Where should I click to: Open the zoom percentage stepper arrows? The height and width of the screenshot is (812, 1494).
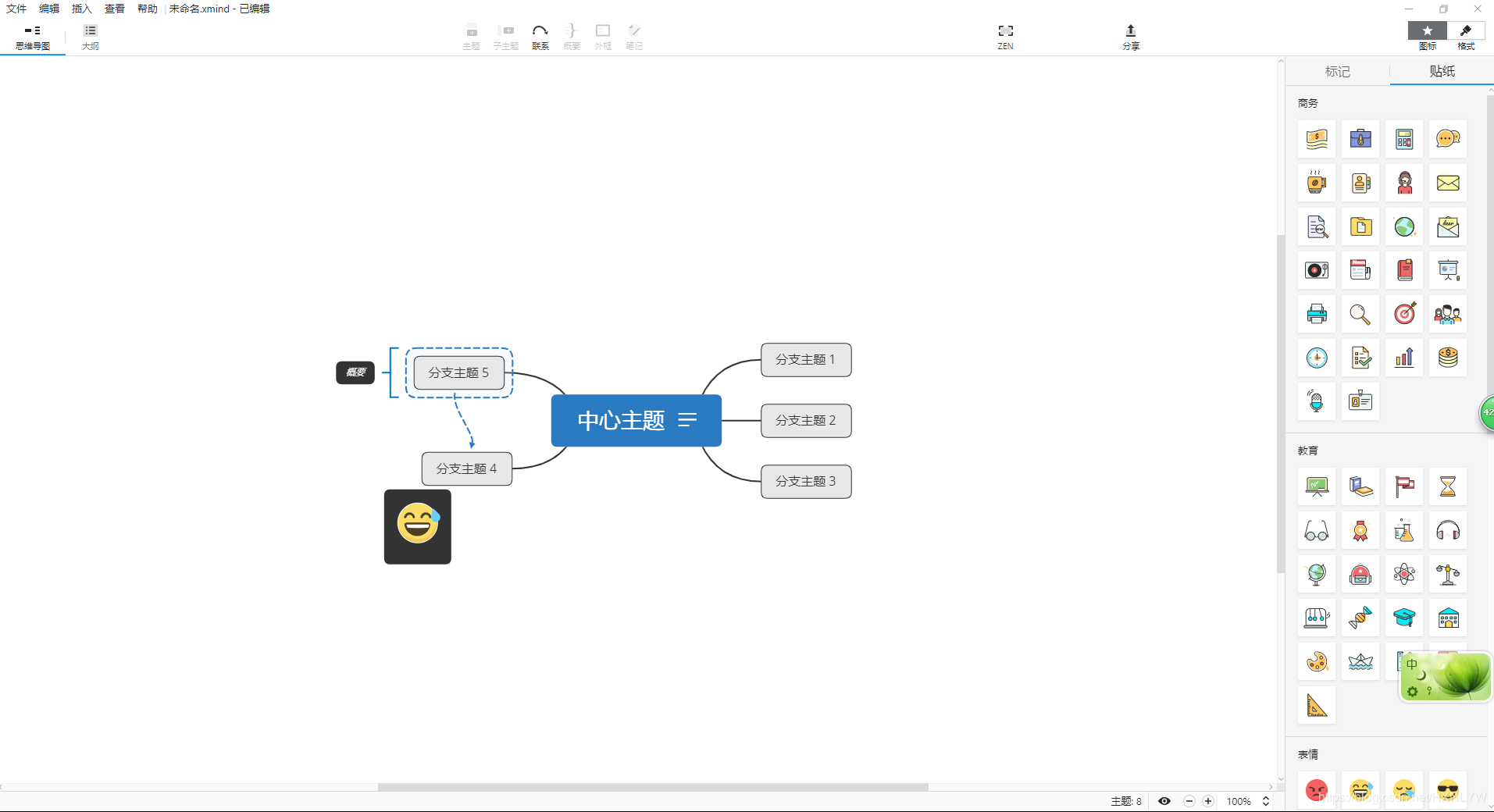(x=1266, y=801)
